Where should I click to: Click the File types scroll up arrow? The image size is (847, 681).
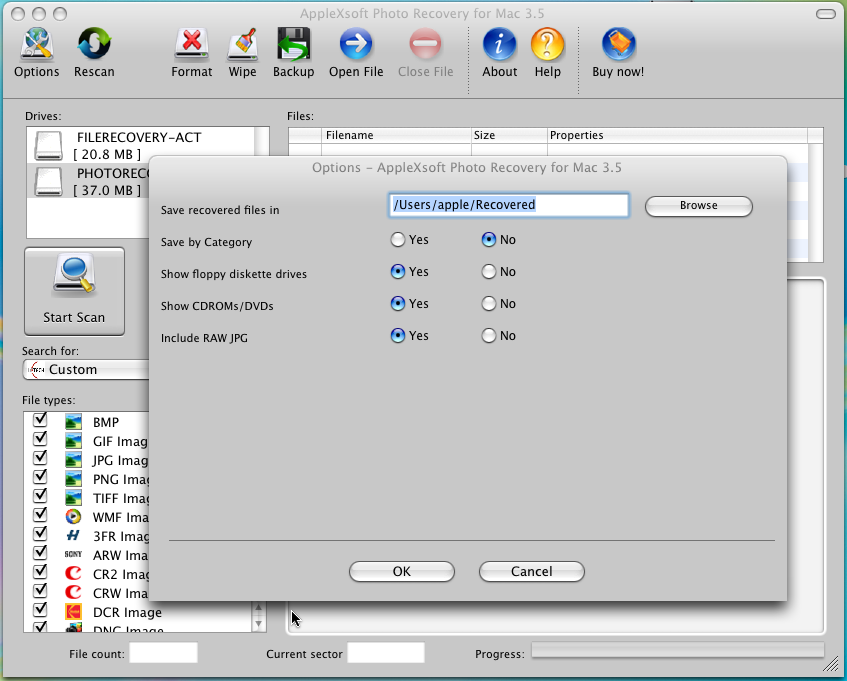pyautogui.click(x=258, y=608)
